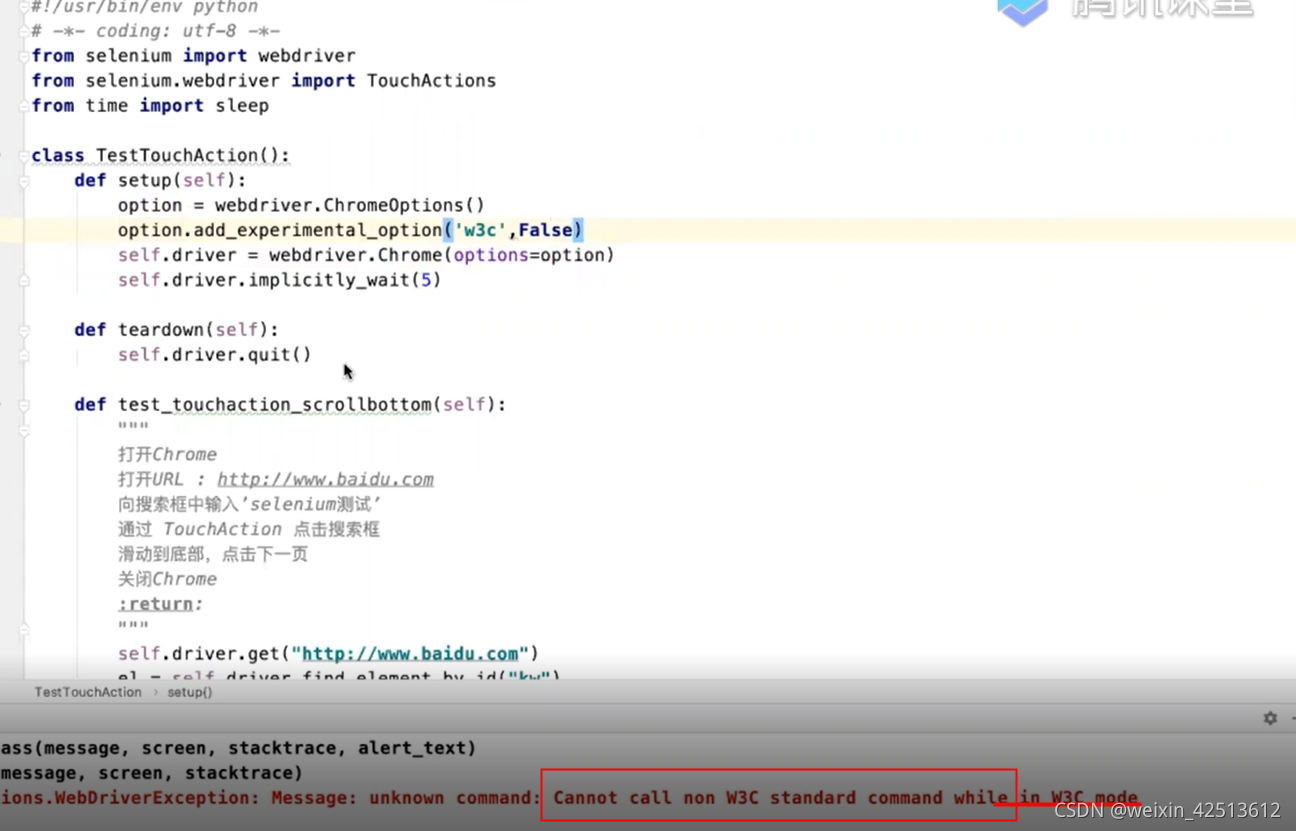Place cursor on self.driver.quit() line
The image size is (1296, 831).
click(x=214, y=354)
